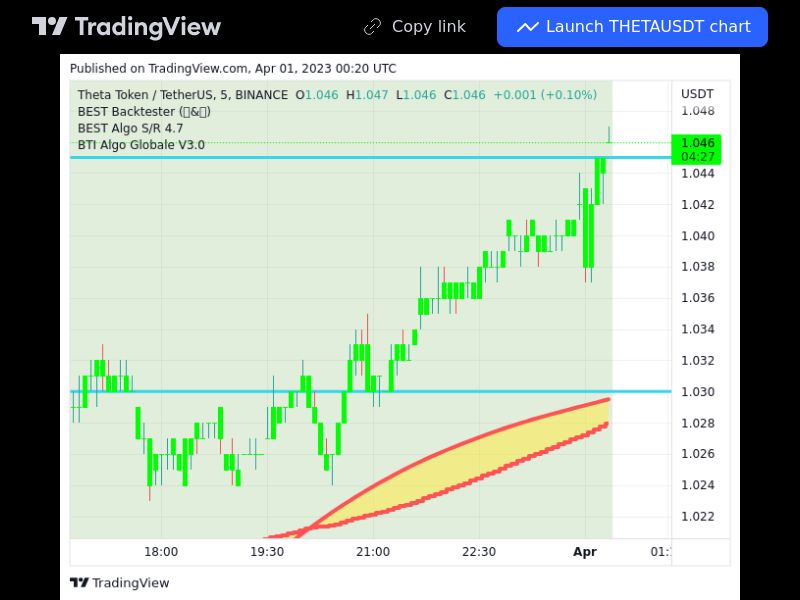This screenshot has height=600, width=800.
Task: Click the 1.044 price axis label
Action: point(697,173)
